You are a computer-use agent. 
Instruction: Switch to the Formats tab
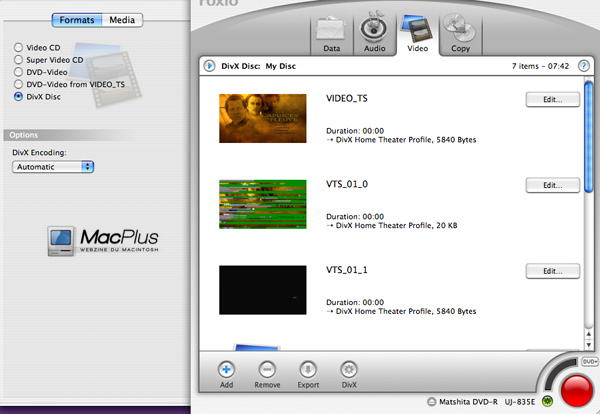point(77,20)
